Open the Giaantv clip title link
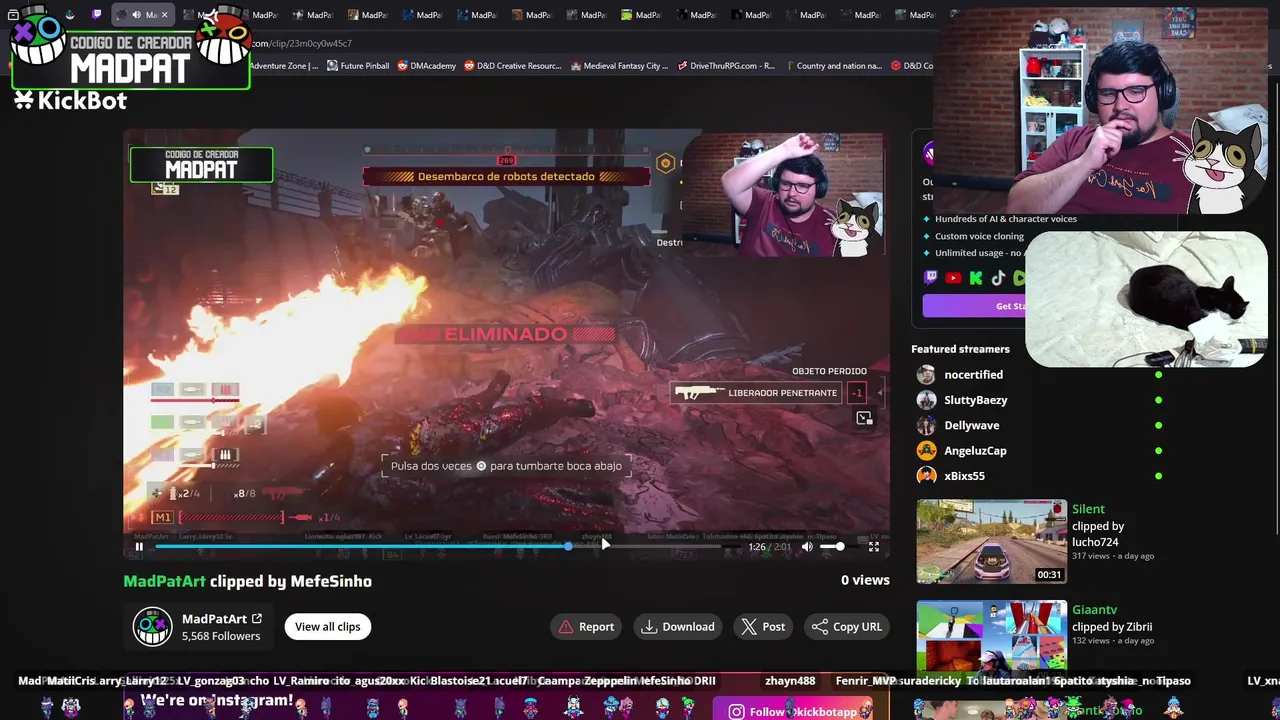The width and height of the screenshot is (1280, 720). (1094, 610)
